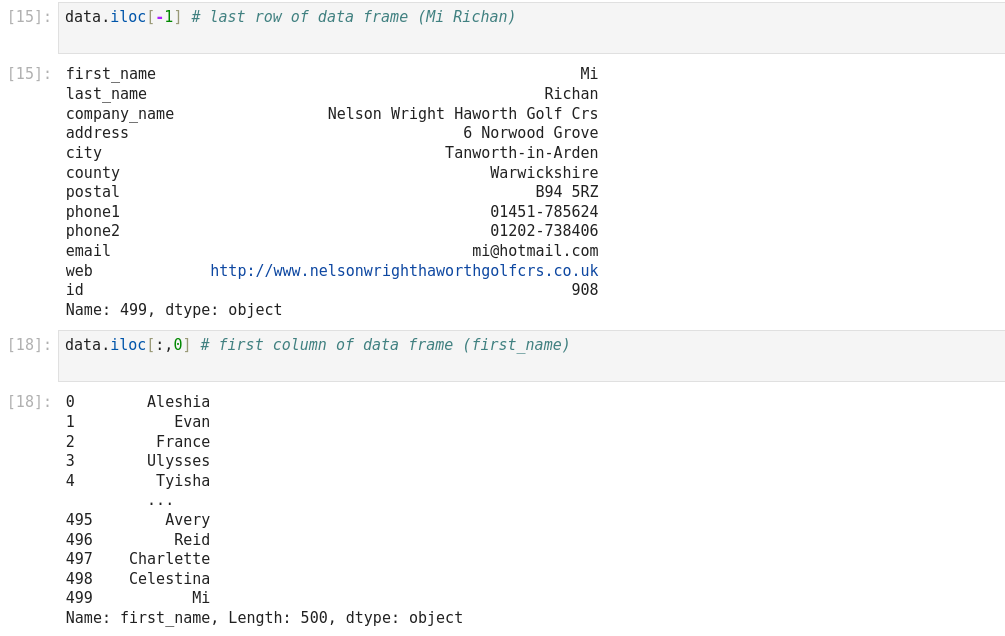This screenshot has height=636, width=1005.
Task: Click the ellipsis in the truncated series output
Action: [160, 500]
